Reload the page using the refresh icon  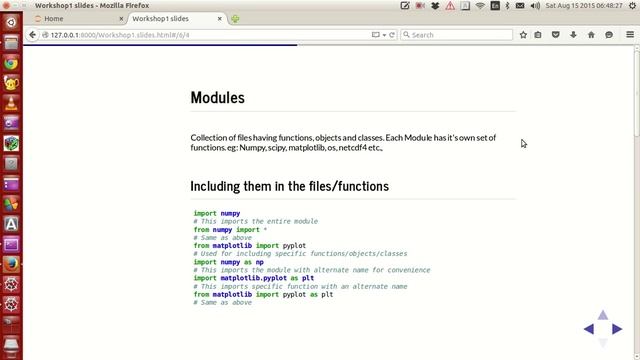point(392,35)
